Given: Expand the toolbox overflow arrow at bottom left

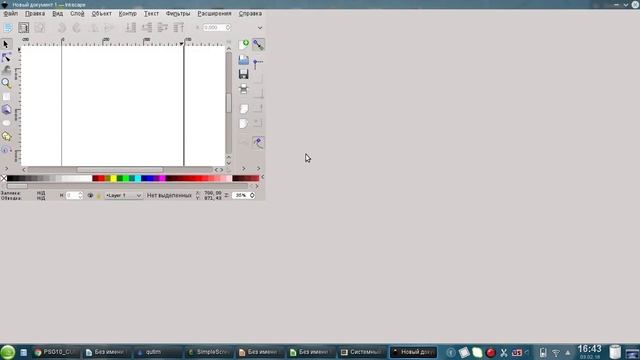Looking at the screenshot, I should 6,169.
